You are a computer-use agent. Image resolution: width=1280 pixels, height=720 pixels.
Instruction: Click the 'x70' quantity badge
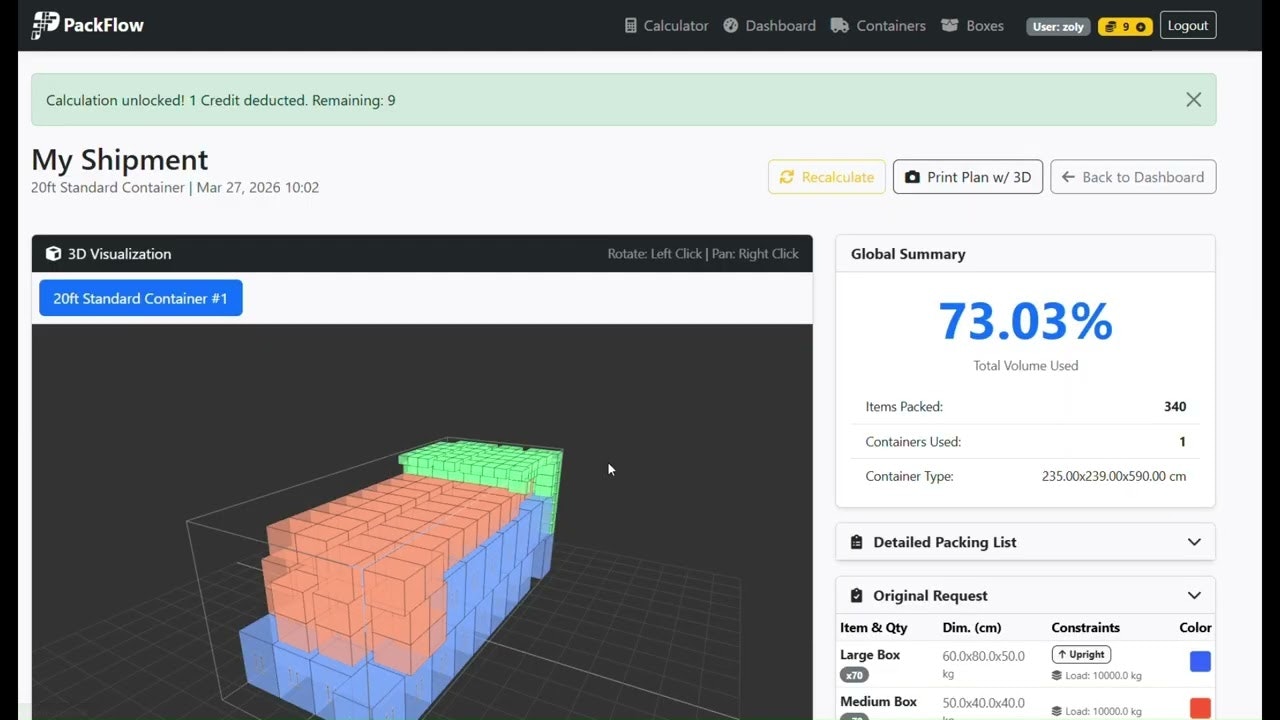[854, 675]
